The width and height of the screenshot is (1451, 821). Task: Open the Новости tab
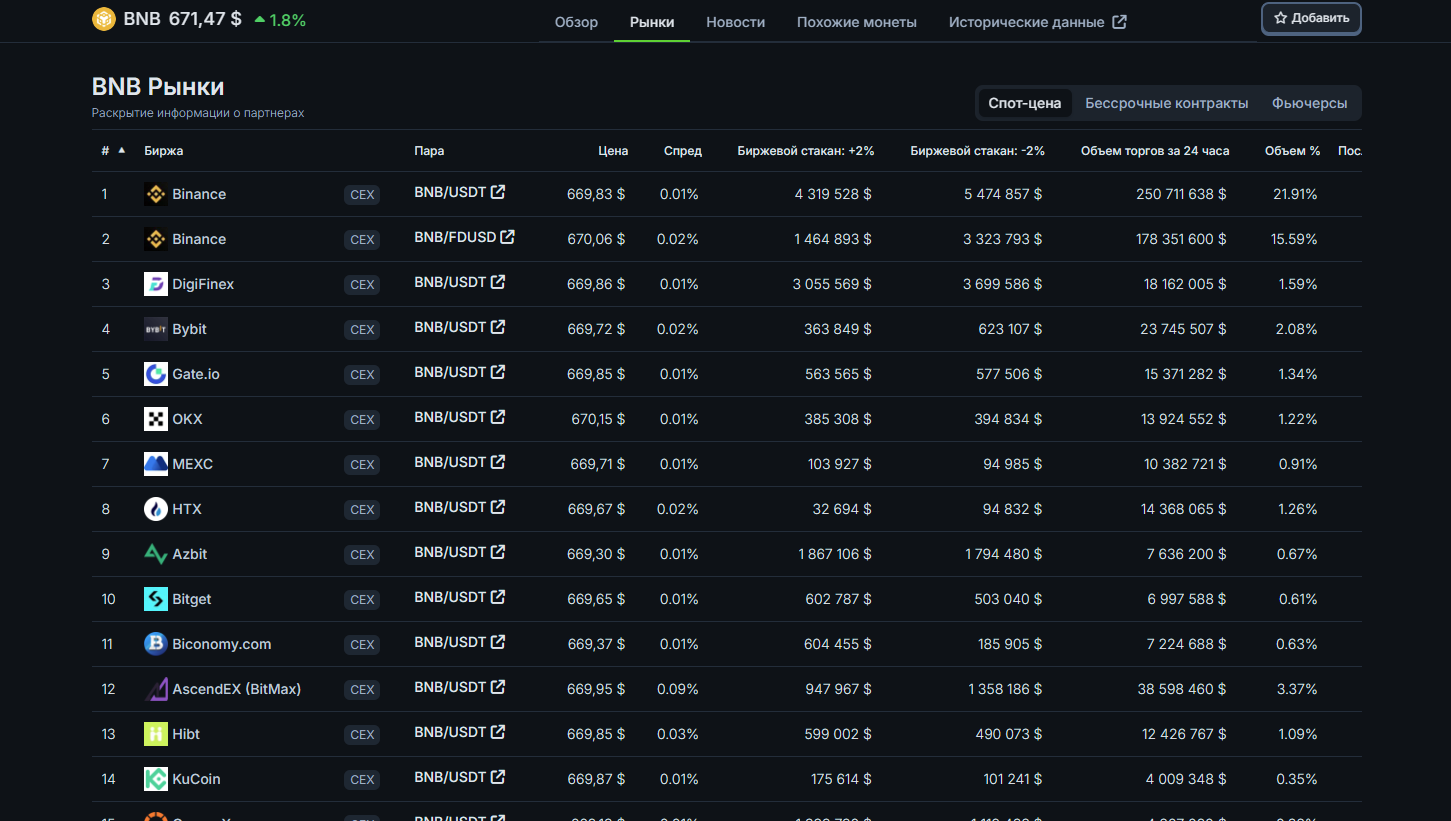pyautogui.click(x=735, y=22)
